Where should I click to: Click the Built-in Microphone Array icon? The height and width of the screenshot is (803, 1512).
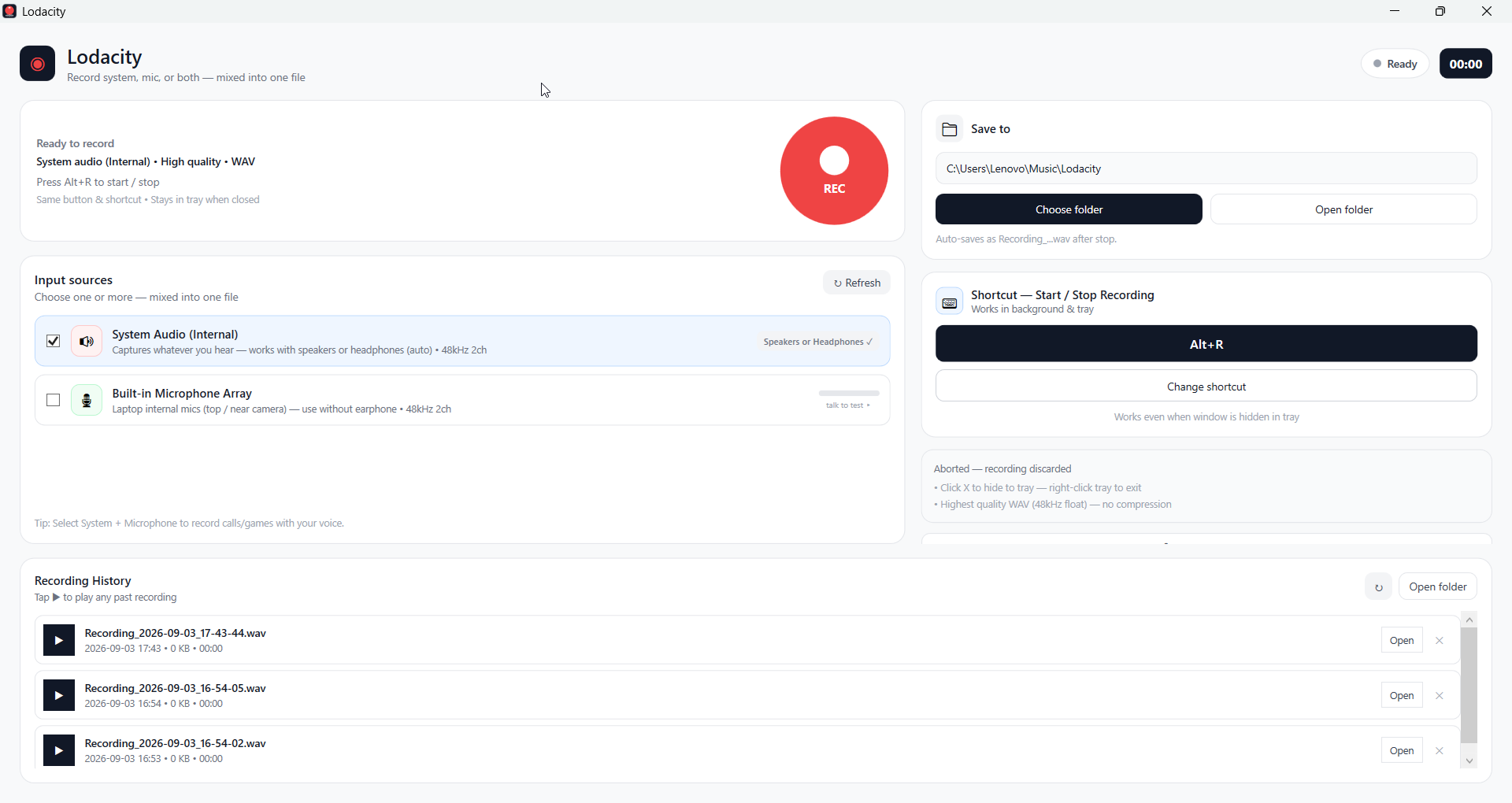[87, 400]
